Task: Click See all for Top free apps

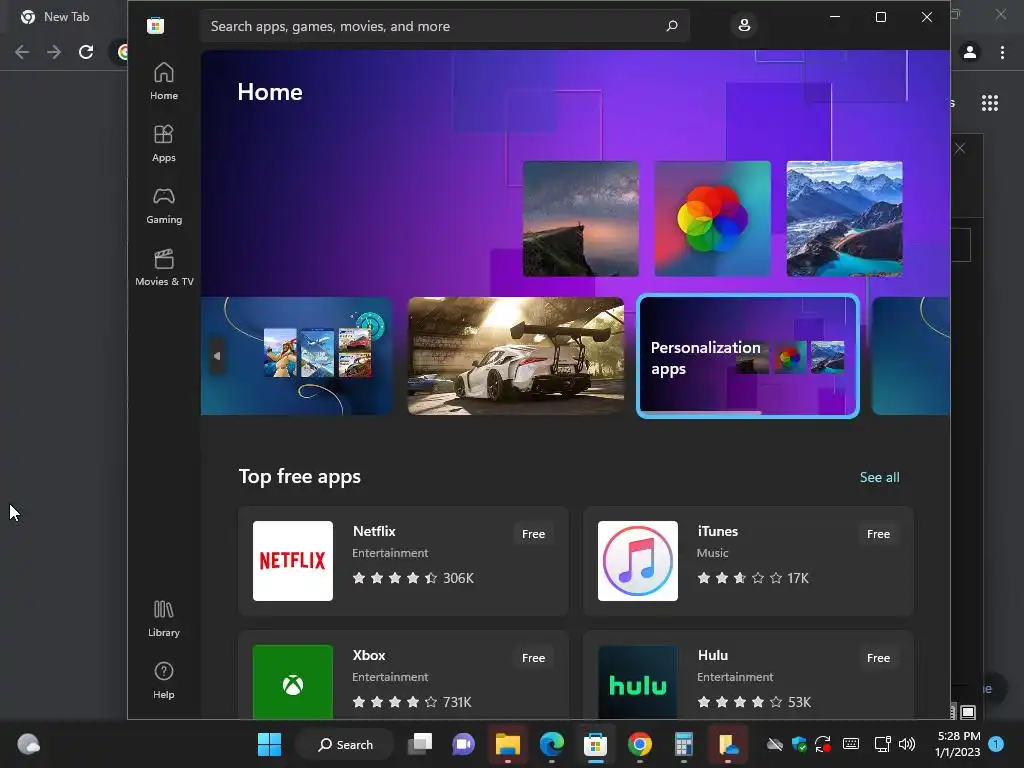Action: [879, 477]
